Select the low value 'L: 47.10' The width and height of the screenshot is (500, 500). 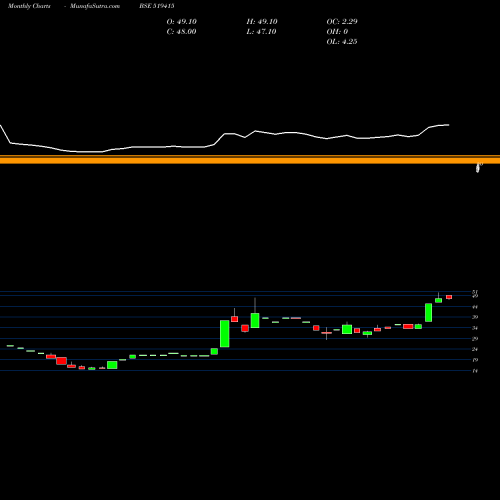[x=261, y=32]
